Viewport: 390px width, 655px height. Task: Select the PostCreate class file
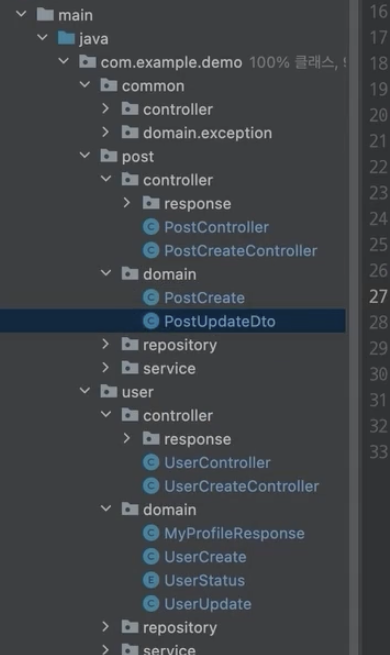[x=204, y=298]
